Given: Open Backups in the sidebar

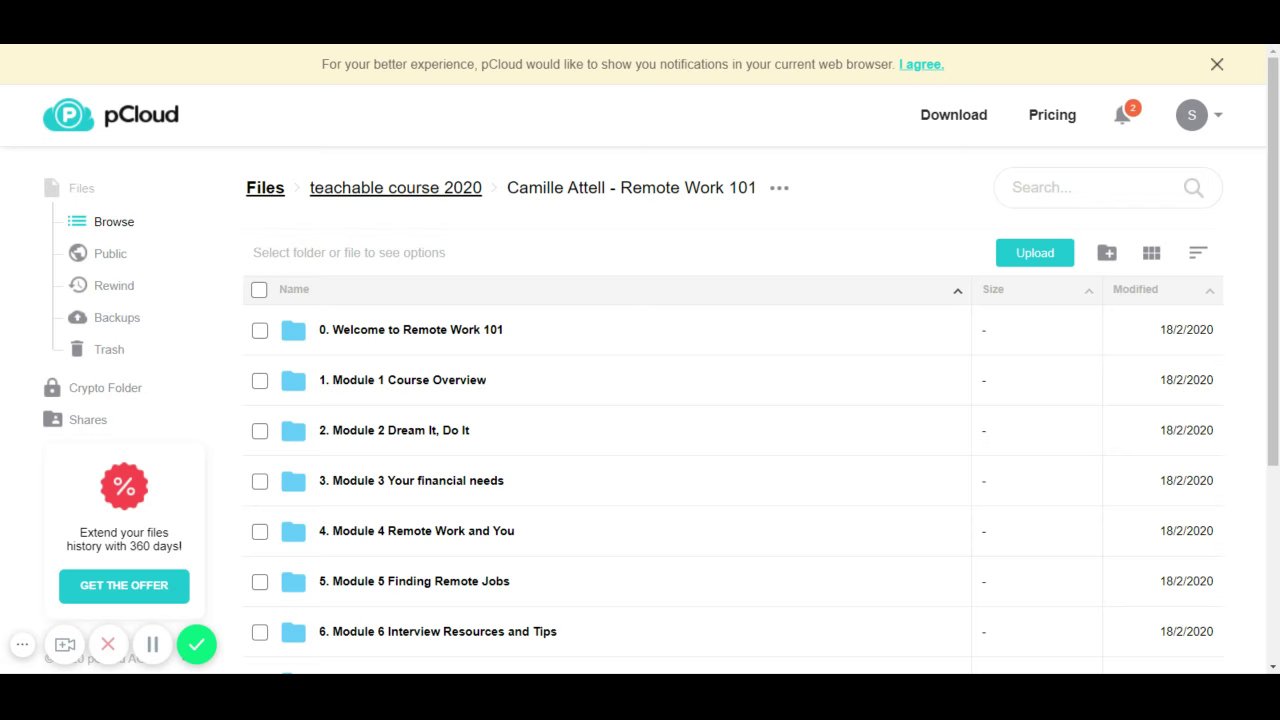Looking at the screenshot, I should pos(117,318).
